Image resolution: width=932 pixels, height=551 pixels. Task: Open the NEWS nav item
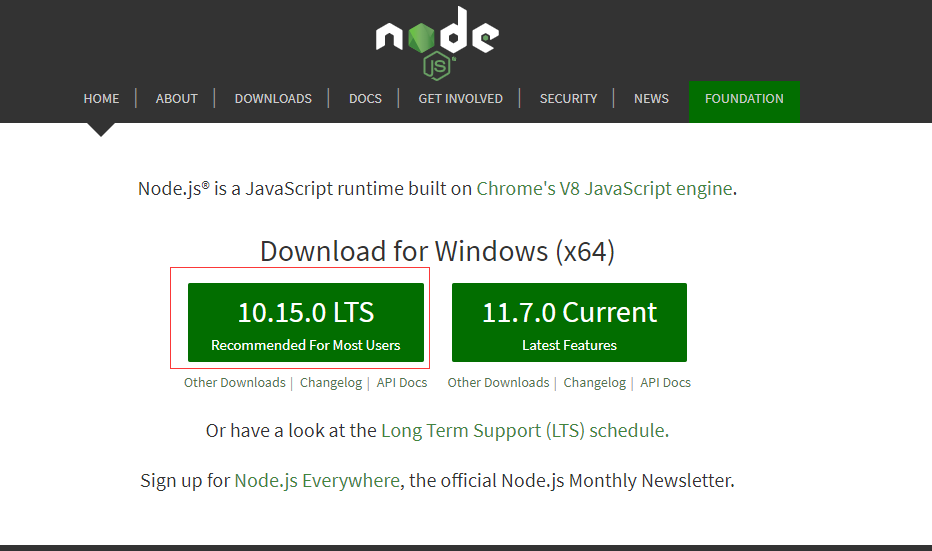point(651,99)
